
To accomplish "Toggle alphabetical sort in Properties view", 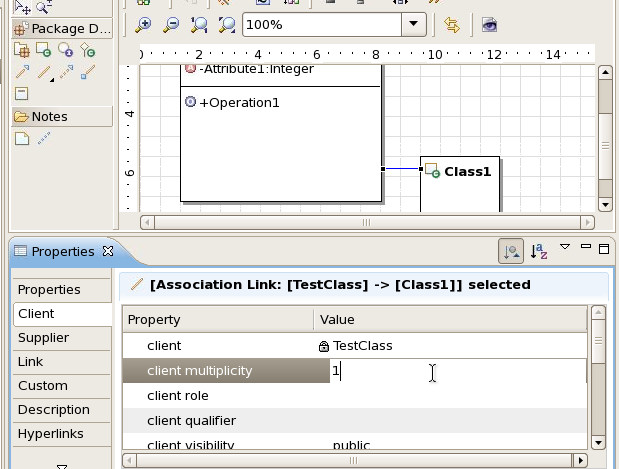I will [x=538, y=252].
